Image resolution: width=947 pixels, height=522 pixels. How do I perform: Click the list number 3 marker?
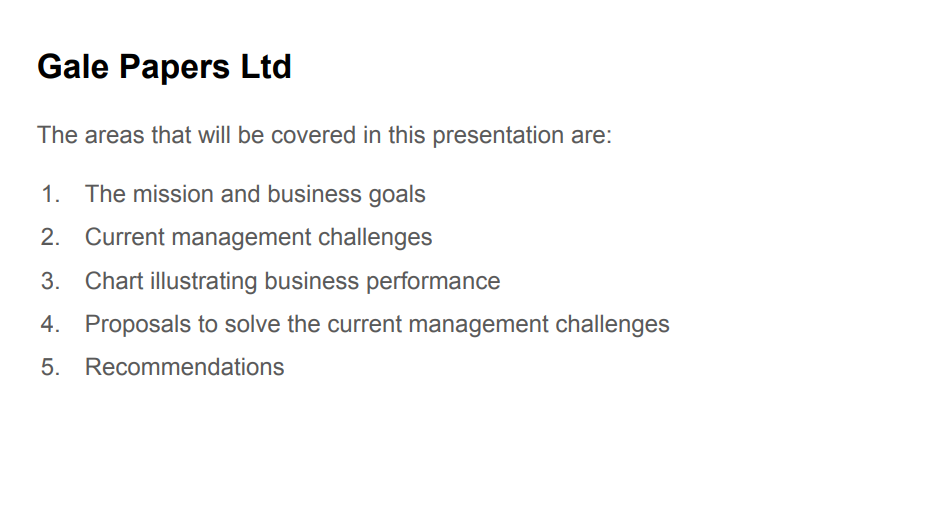(50, 281)
